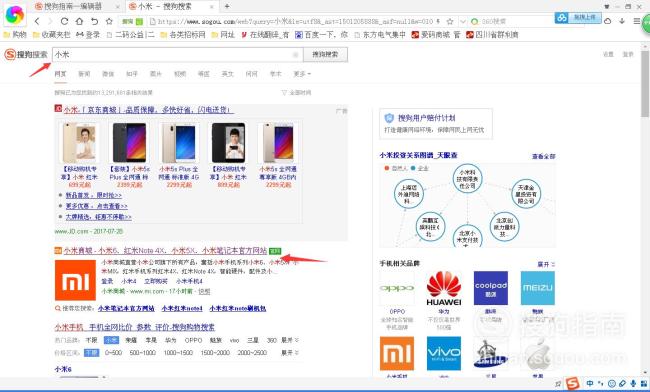Click the cloud icon in browser toolbar
The image size is (650, 392).
pos(608,21)
